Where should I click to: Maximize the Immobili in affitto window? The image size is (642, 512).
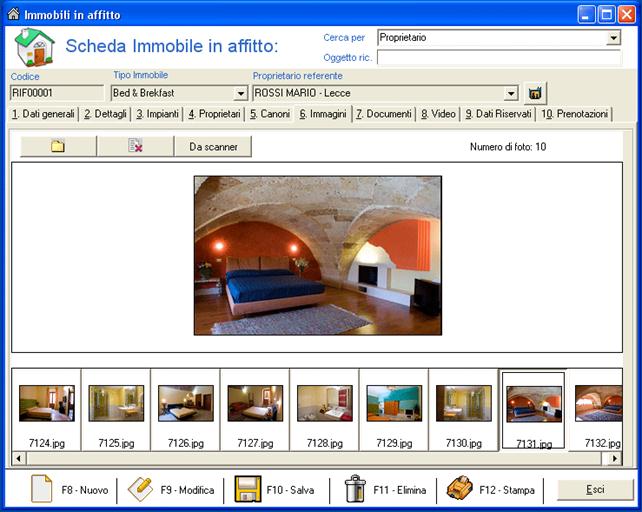[x=606, y=15]
